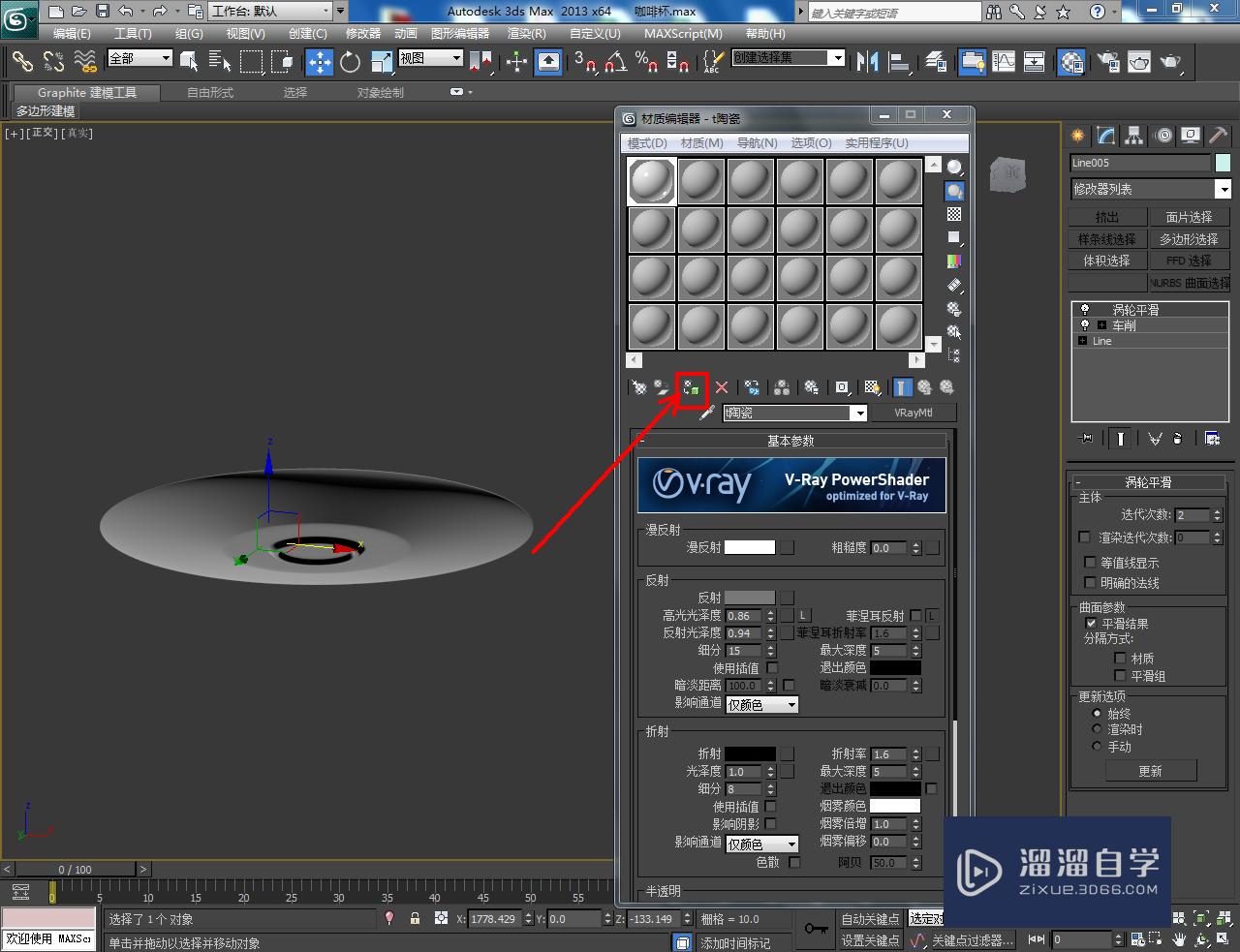This screenshot has width=1240, height=952.
Task: Open the Utilities hammer panel icon
Action: point(1219,136)
